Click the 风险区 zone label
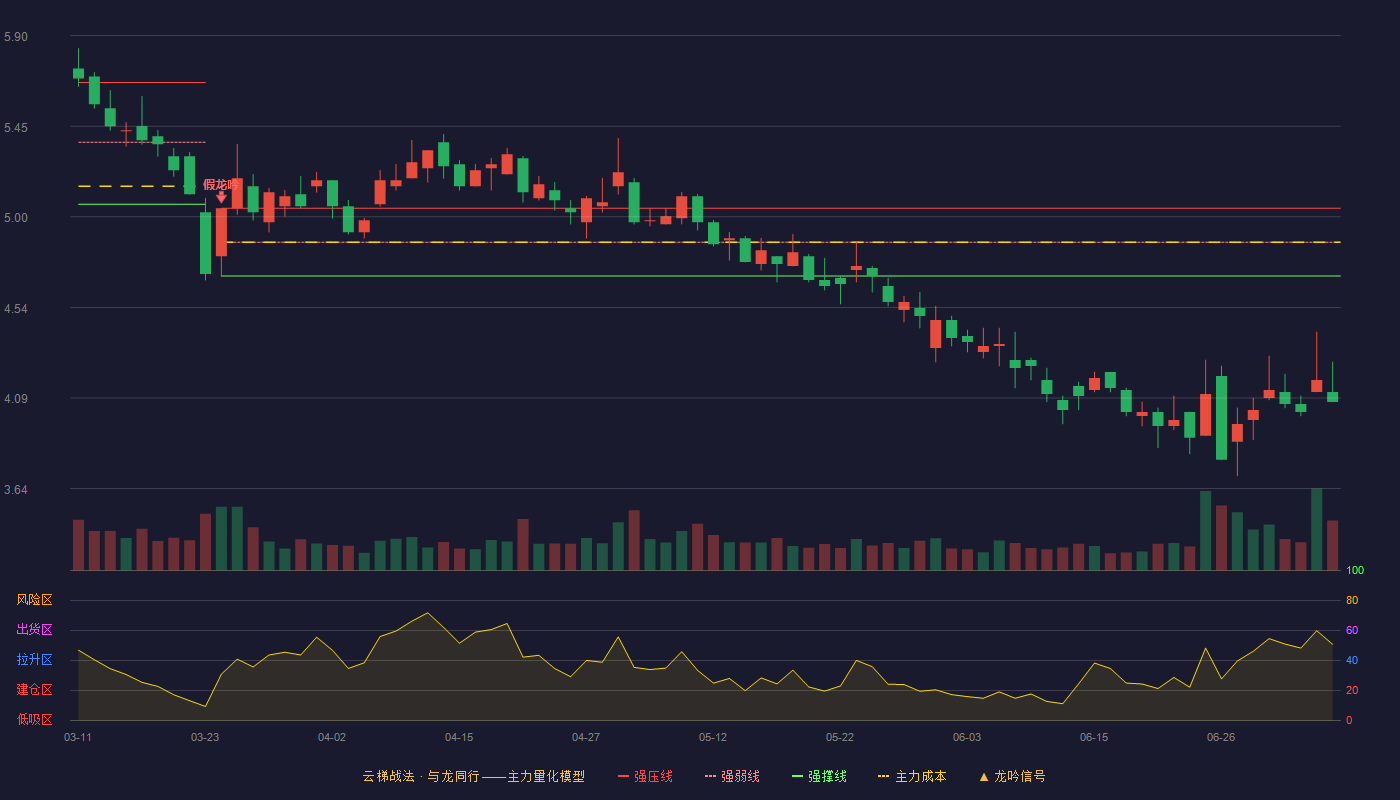Viewport: 1400px width, 800px height. tap(34, 600)
